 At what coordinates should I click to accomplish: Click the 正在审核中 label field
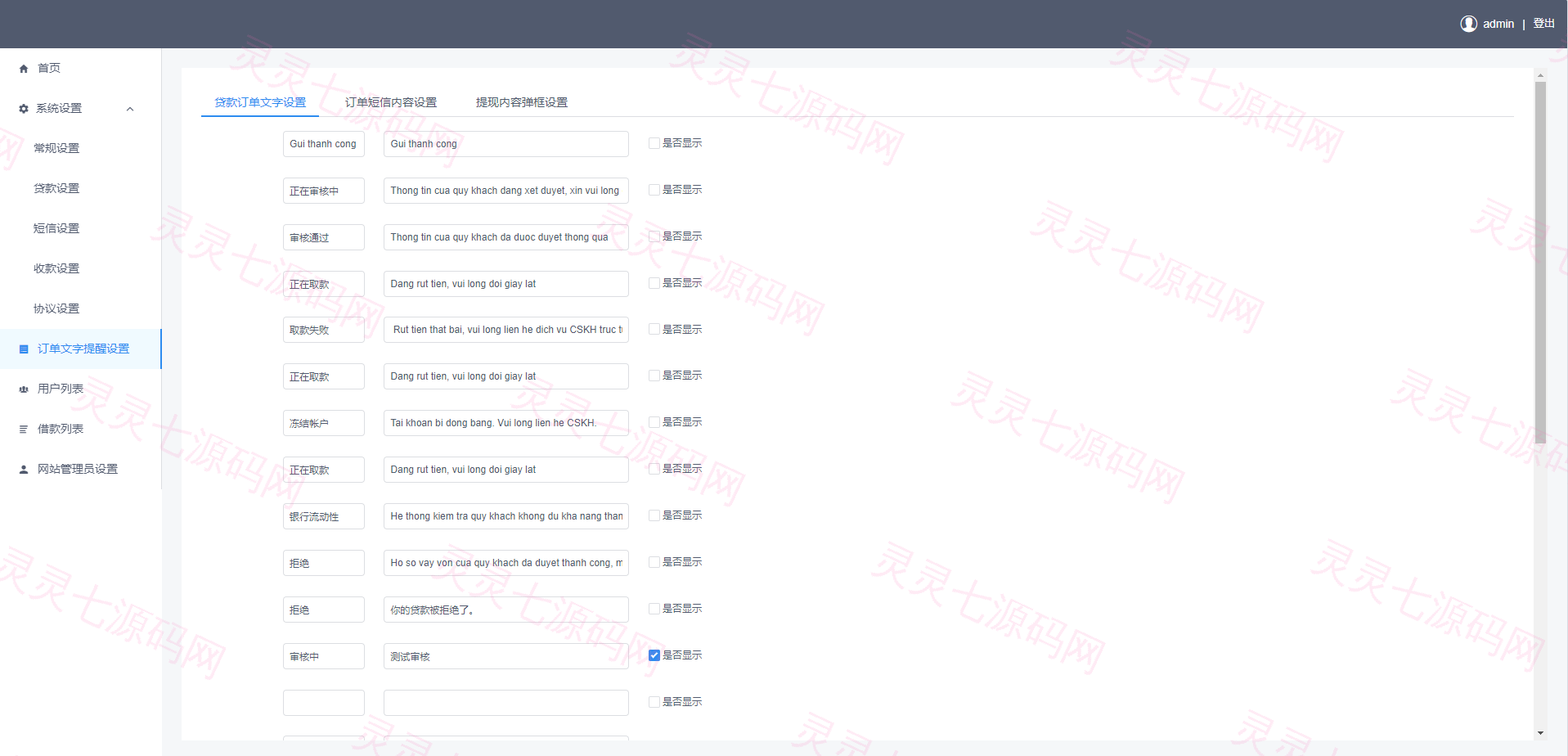tap(324, 191)
